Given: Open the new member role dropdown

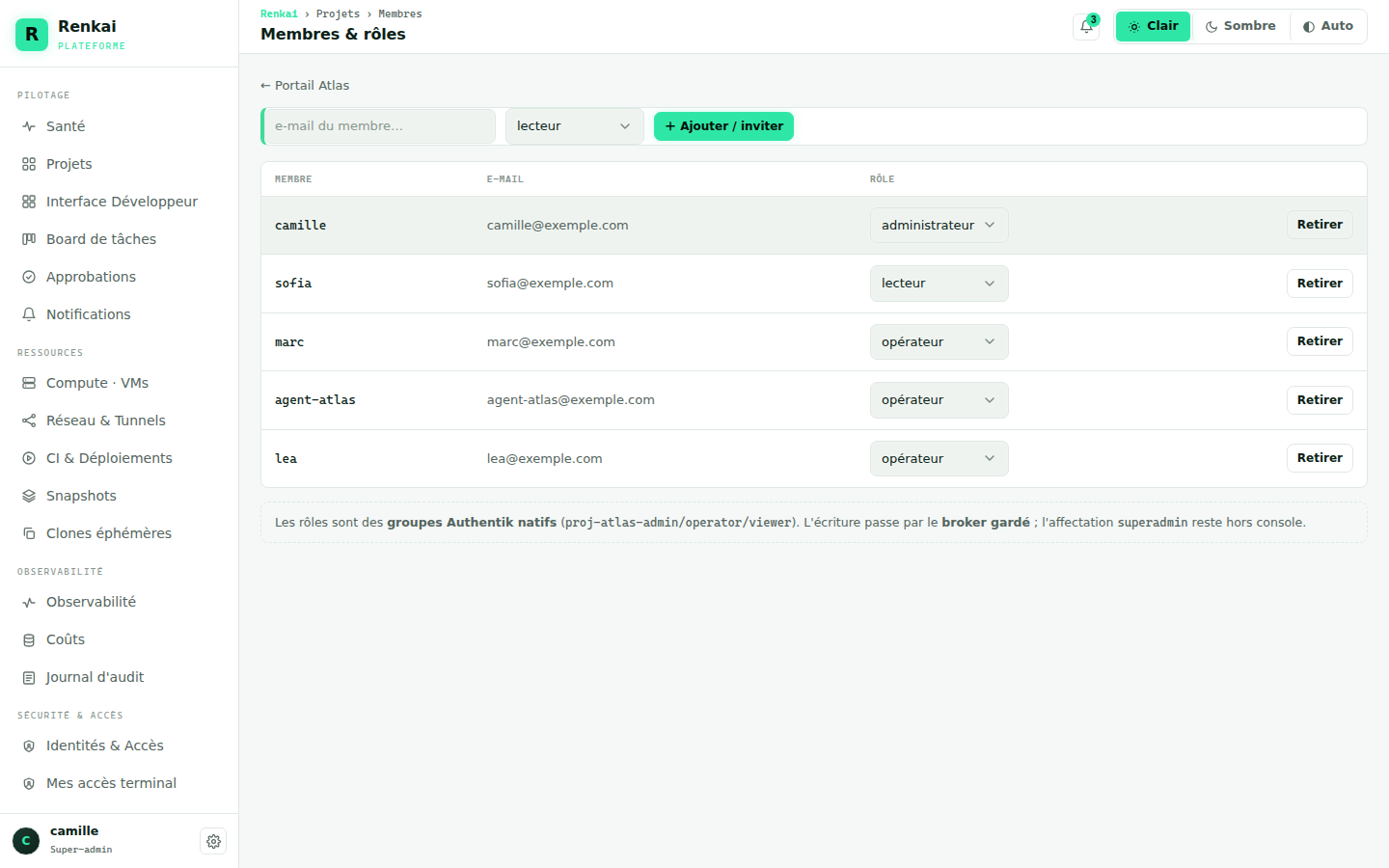Looking at the screenshot, I should pyautogui.click(x=574, y=126).
